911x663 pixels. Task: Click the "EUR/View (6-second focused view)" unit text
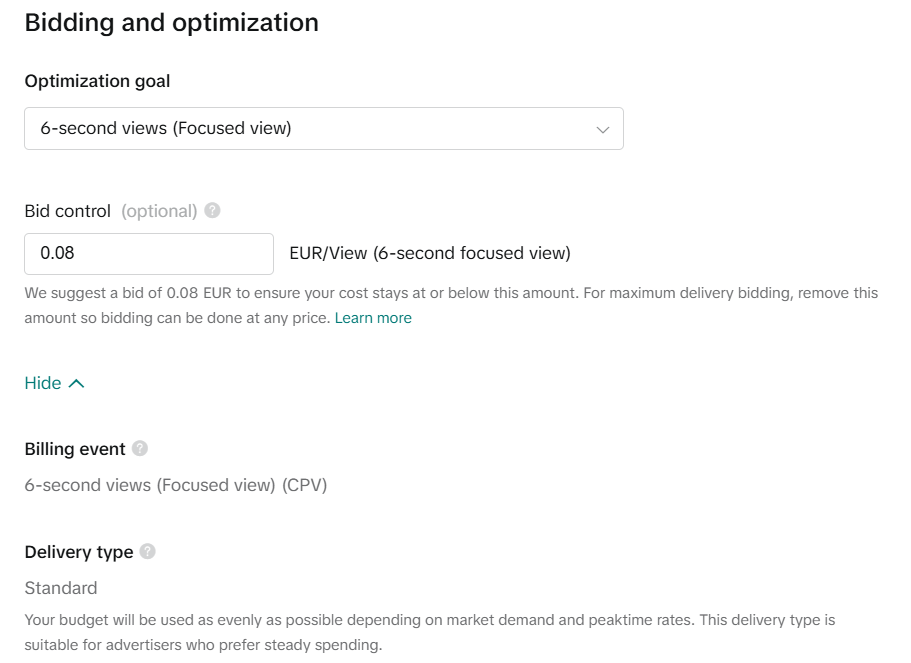pos(430,254)
